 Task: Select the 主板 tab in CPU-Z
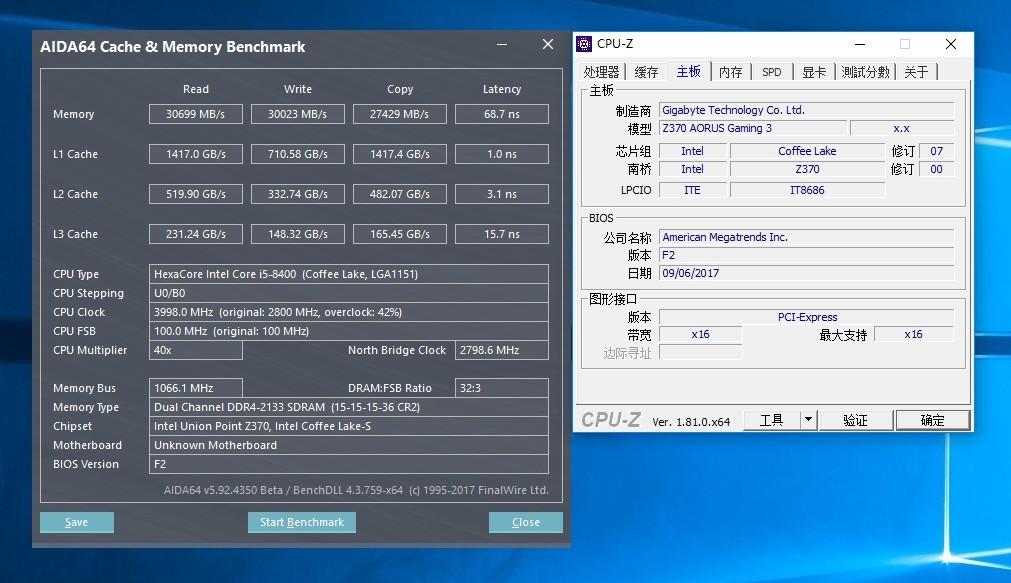click(689, 71)
